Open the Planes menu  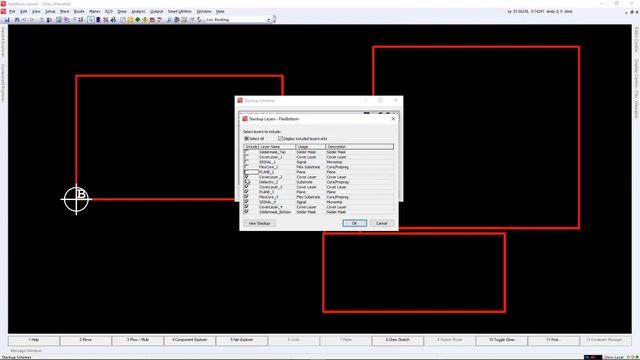pyautogui.click(x=95, y=11)
